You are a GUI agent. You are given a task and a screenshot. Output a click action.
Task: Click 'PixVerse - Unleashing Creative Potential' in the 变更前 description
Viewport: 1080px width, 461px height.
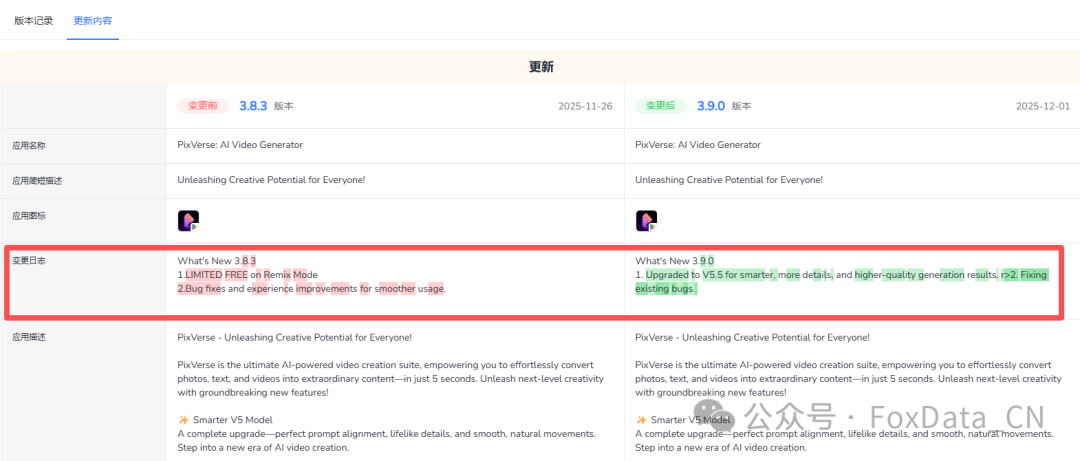click(295, 338)
